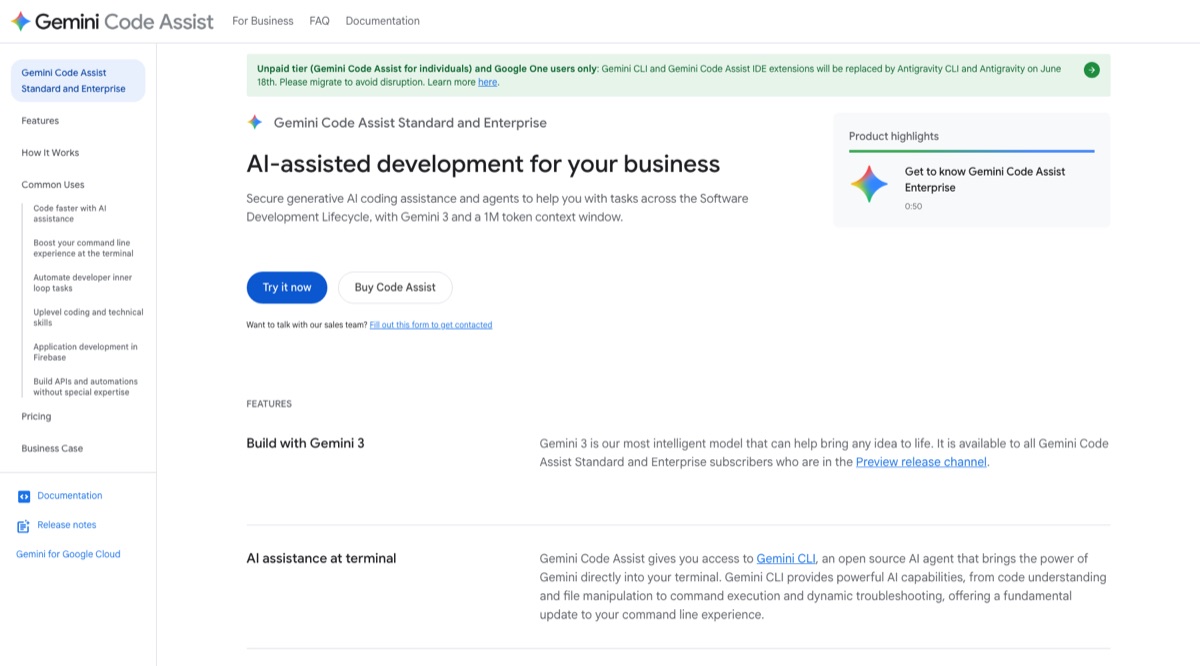This screenshot has height=666, width=1200.
Task: Click the 'here' link in migration banner
Action: (x=487, y=82)
